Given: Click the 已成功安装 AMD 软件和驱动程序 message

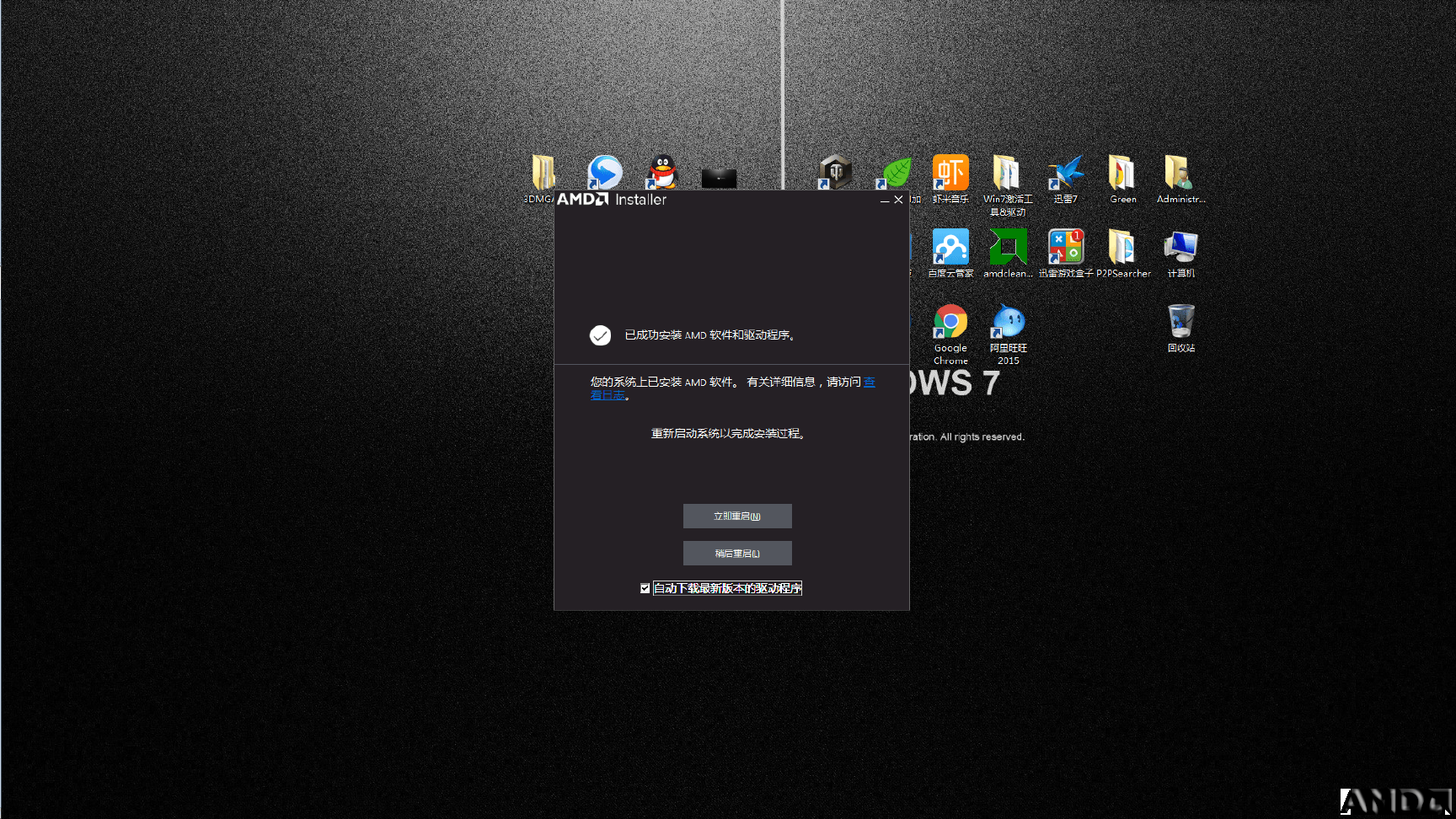Looking at the screenshot, I should point(709,335).
